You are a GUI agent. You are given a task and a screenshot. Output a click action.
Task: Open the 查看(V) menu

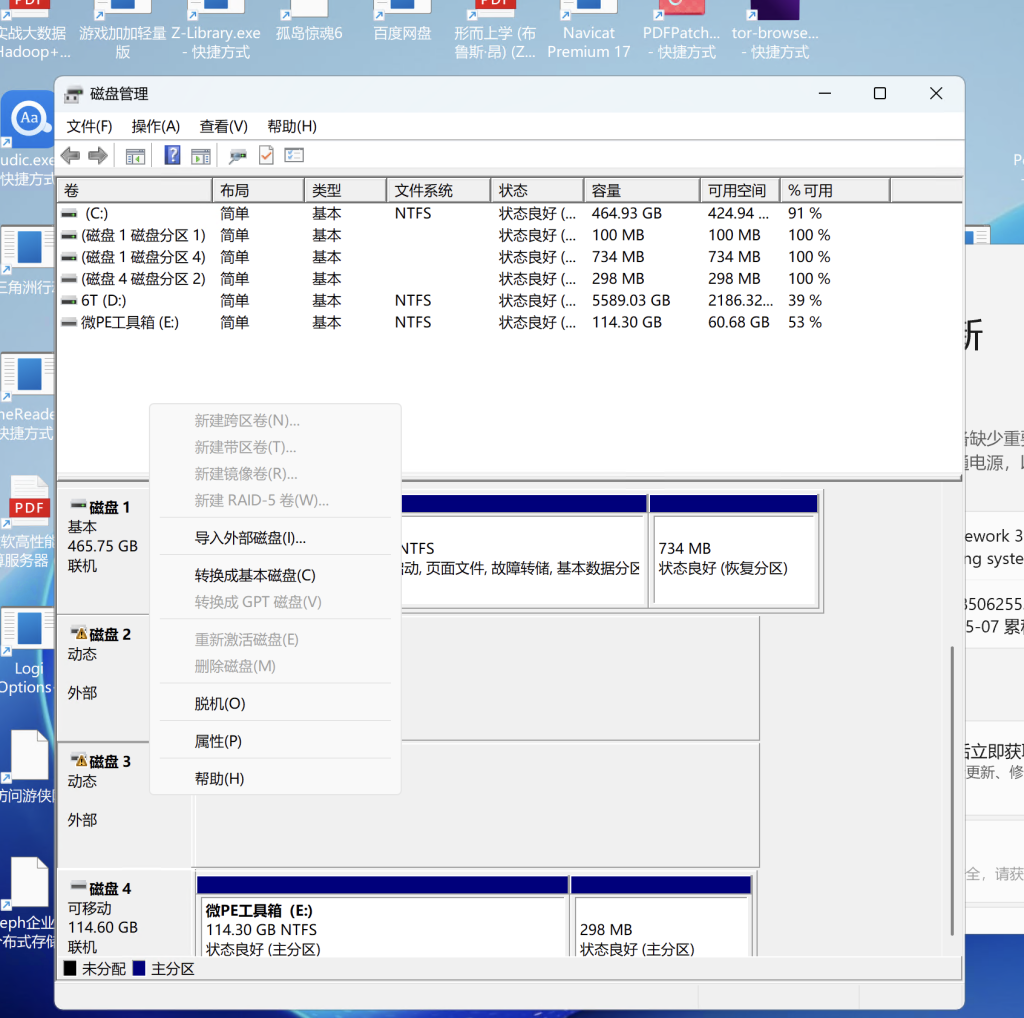(x=223, y=126)
